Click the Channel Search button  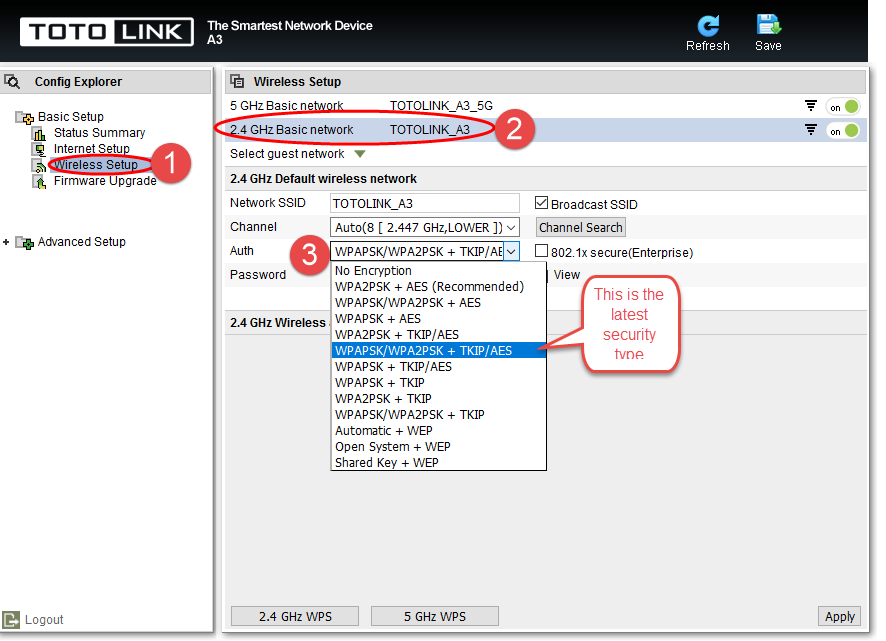click(580, 227)
